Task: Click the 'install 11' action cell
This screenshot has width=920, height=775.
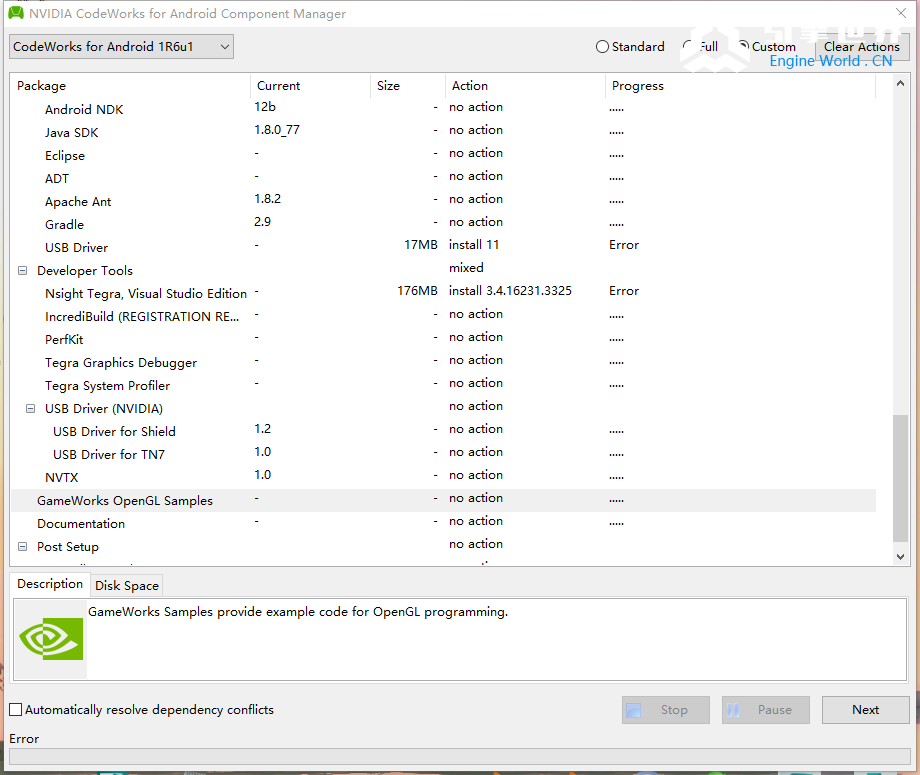Action: point(474,245)
